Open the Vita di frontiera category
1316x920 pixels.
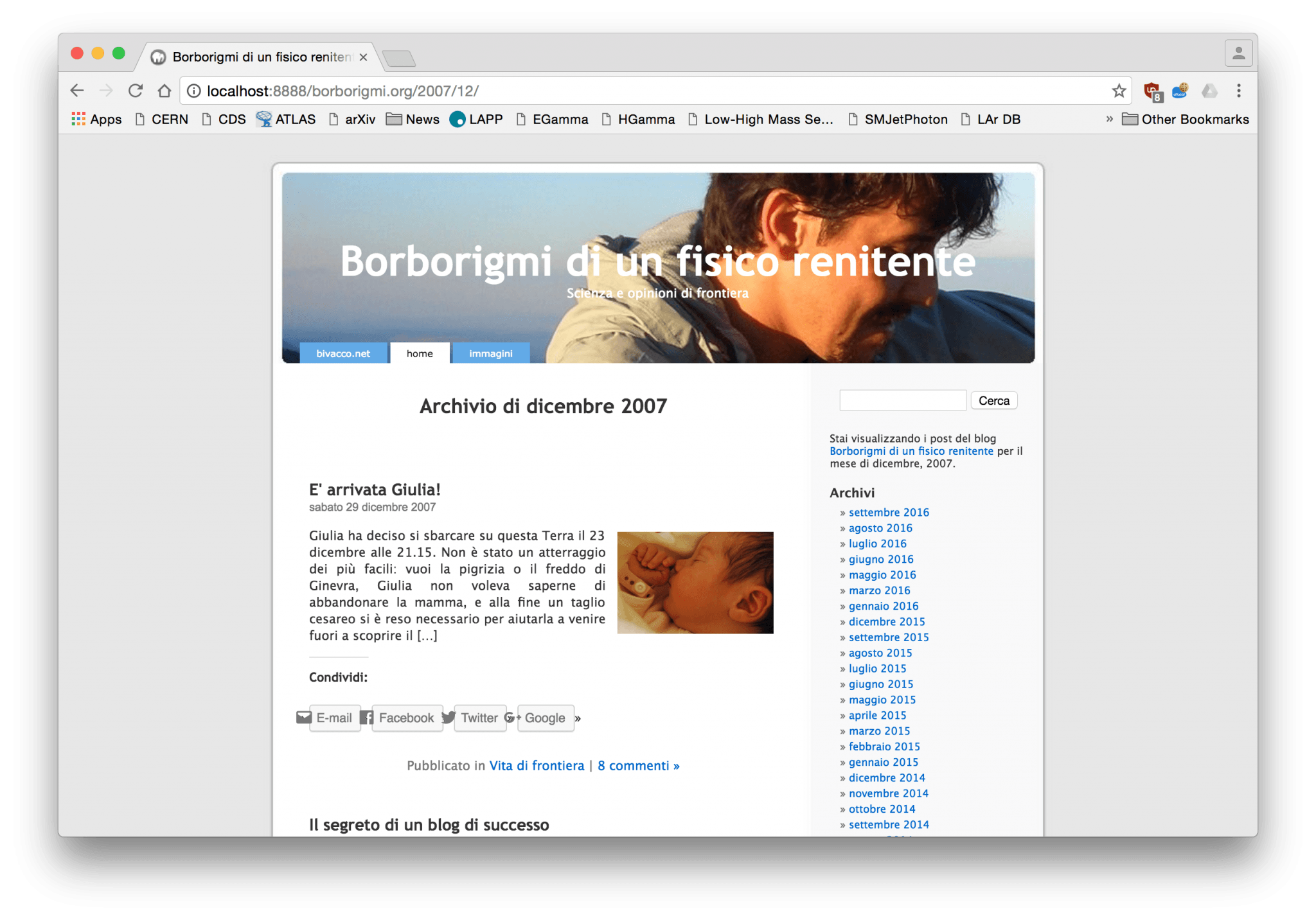[x=537, y=765]
